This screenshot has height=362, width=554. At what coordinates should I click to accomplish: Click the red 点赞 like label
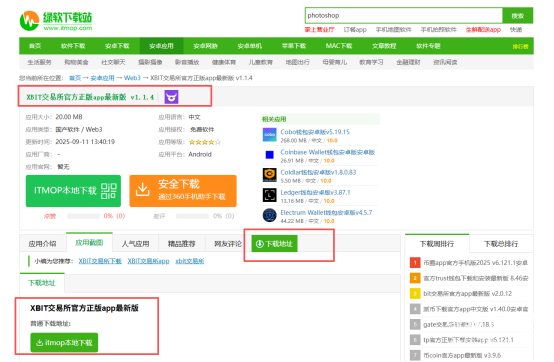click(x=50, y=216)
